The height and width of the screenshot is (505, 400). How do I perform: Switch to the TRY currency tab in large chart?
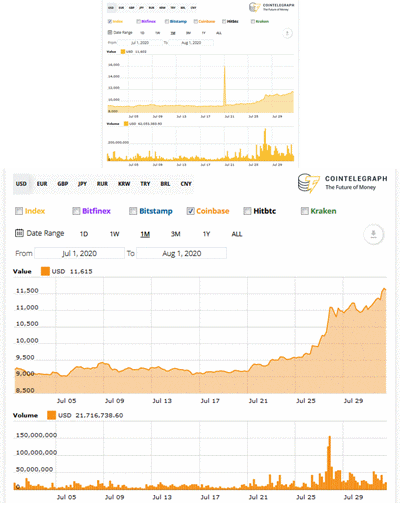(145, 184)
